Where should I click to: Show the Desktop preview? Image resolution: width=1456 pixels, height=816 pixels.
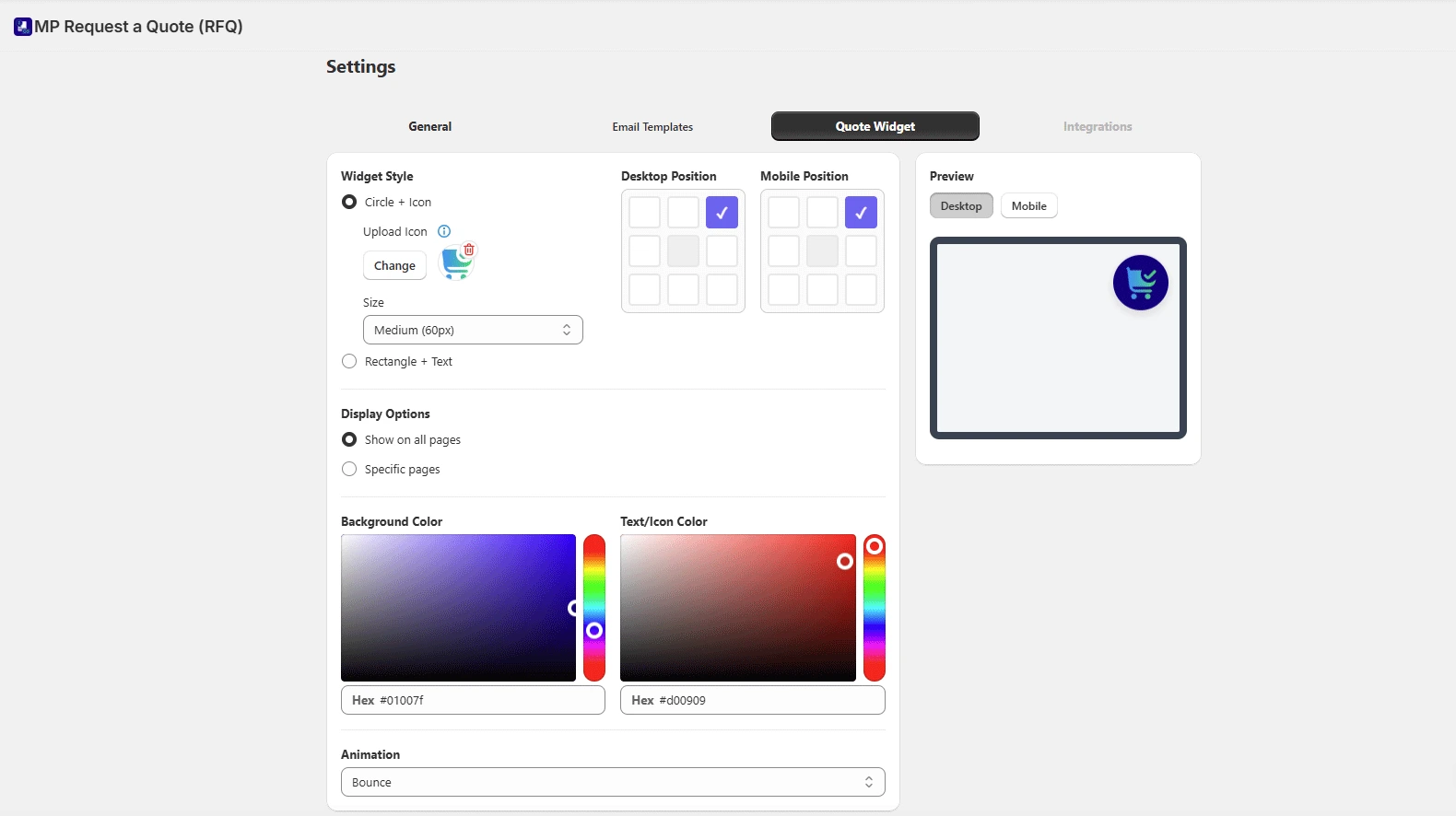click(961, 205)
